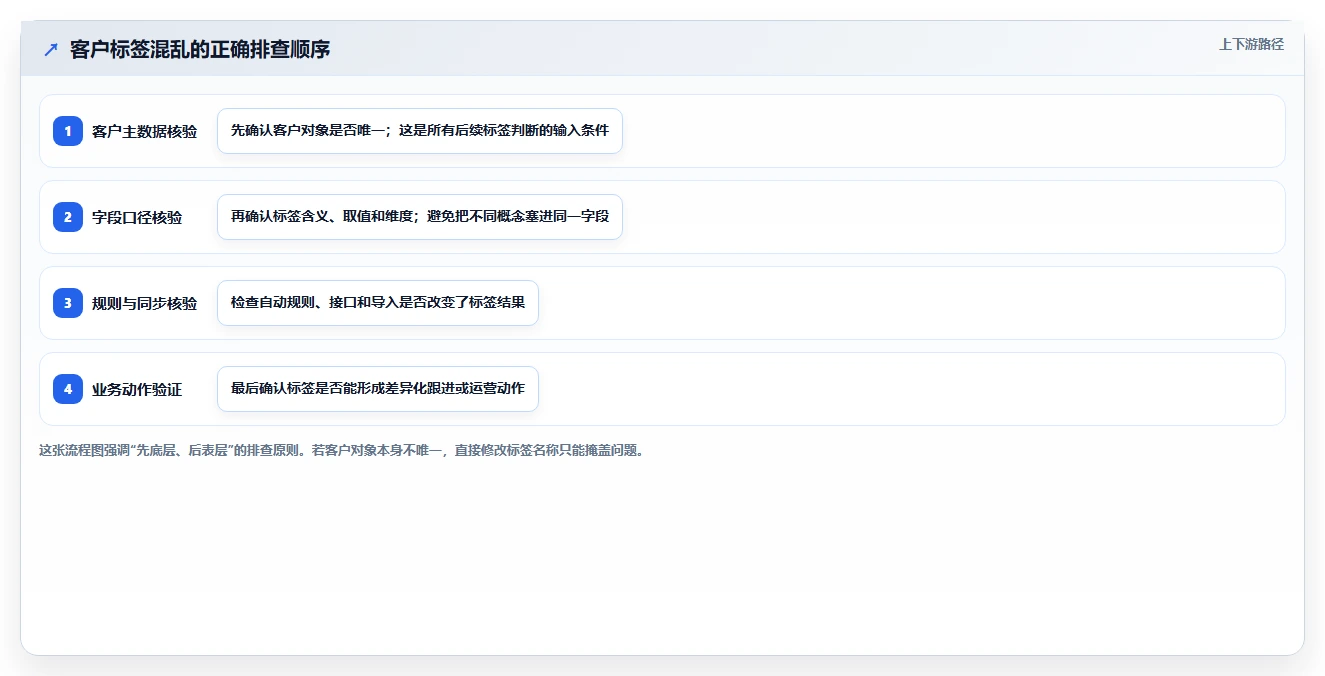The image size is (1325, 676).
Task: Select step number 4 badge
Action: pos(68,389)
